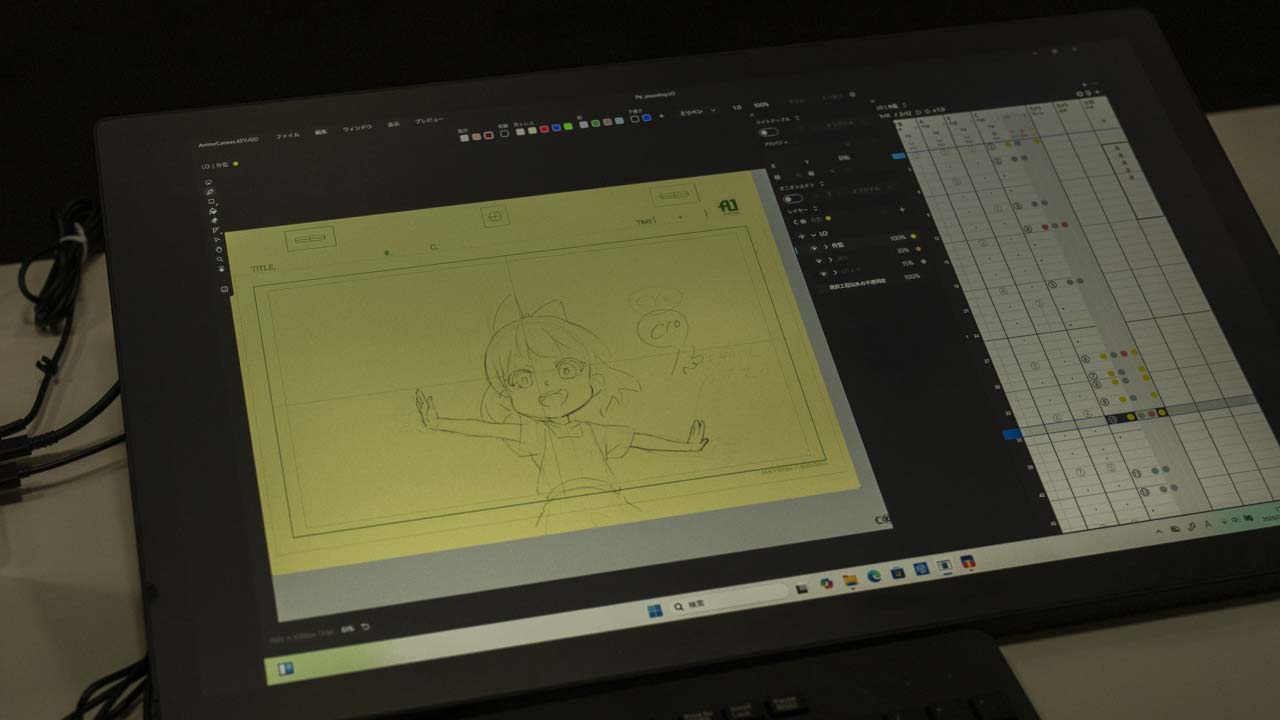This screenshot has width=1280, height=720.
Task: Choose the paint bucket fill tool
Action: point(213,211)
